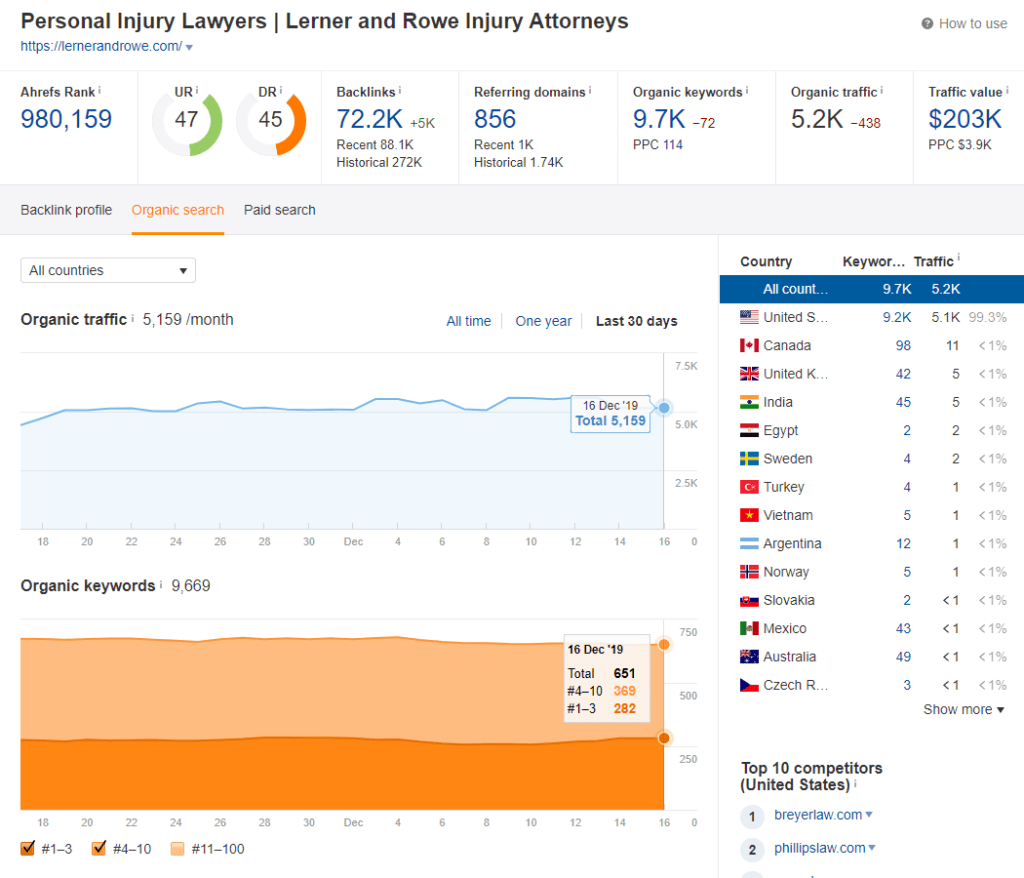The width and height of the screenshot is (1024, 878).
Task: Click info icon beside UR label
Action: pyautogui.click(x=197, y=91)
